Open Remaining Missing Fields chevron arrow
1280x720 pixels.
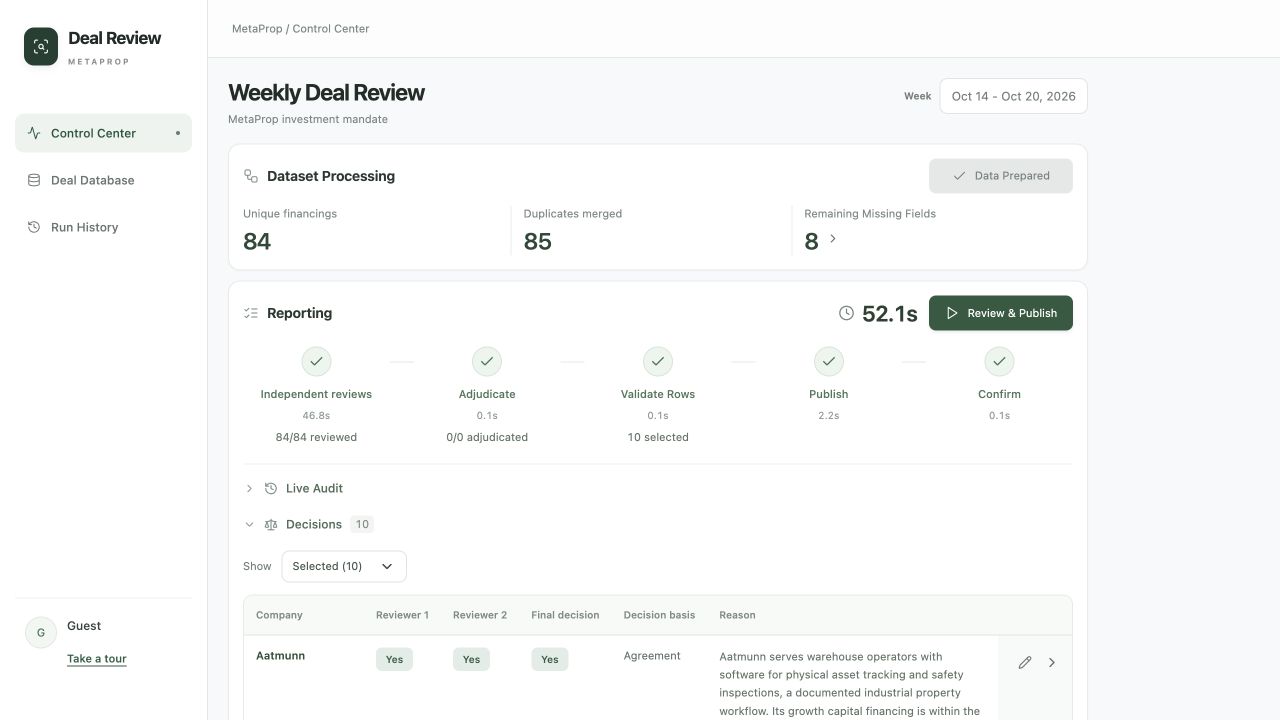(833, 239)
